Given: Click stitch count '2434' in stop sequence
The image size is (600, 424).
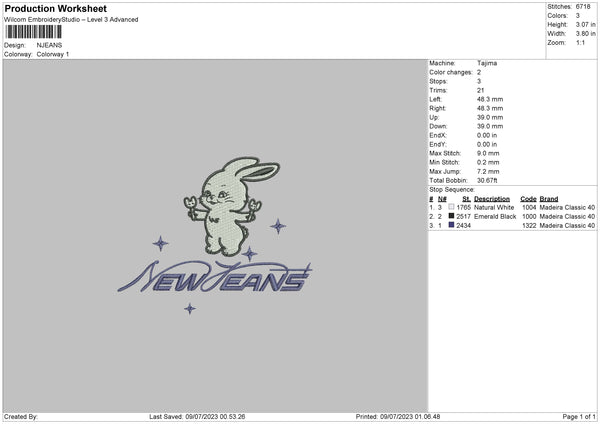Looking at the screenshot, I should tap(463, 225).
